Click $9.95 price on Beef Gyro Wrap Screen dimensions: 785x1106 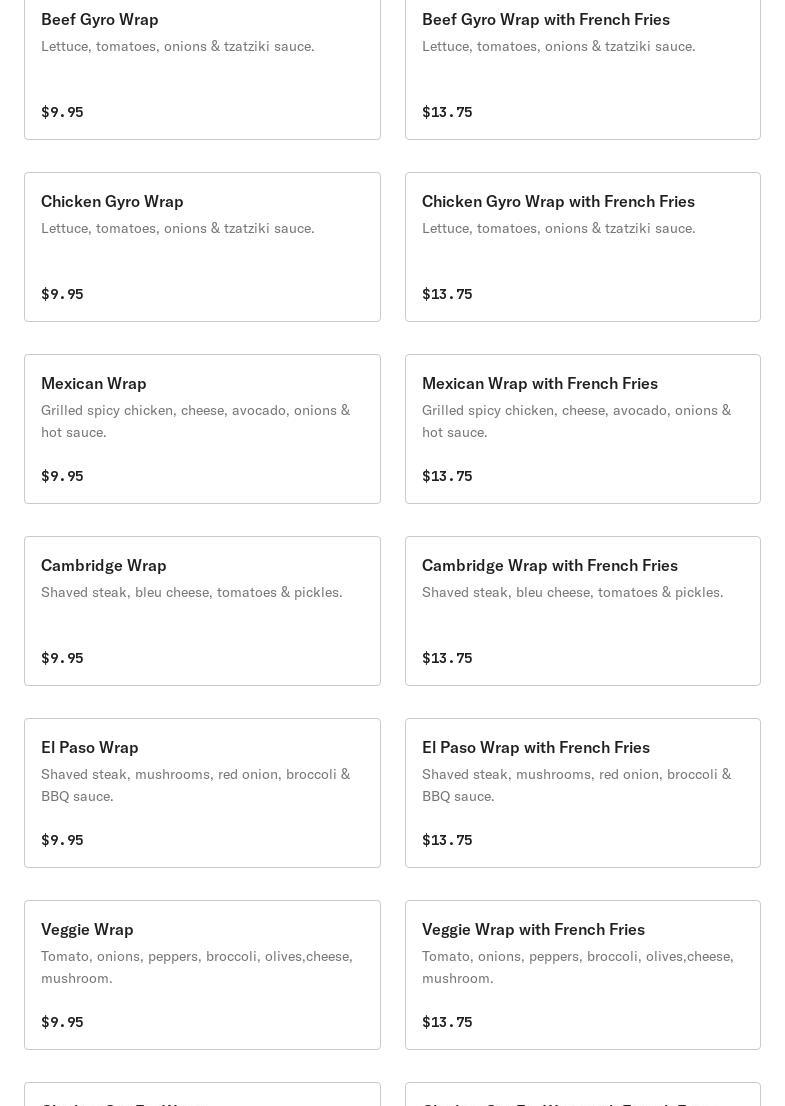coord(62,112)
